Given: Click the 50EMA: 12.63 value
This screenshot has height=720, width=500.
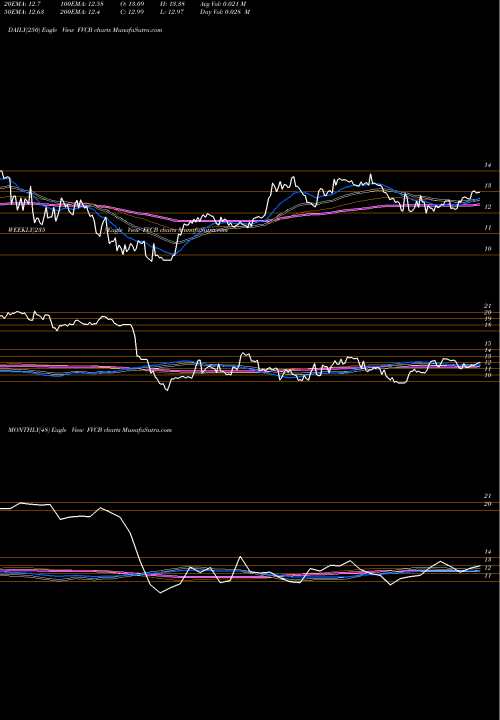Looking at the screenshot, I should click(x=25, y=12).
